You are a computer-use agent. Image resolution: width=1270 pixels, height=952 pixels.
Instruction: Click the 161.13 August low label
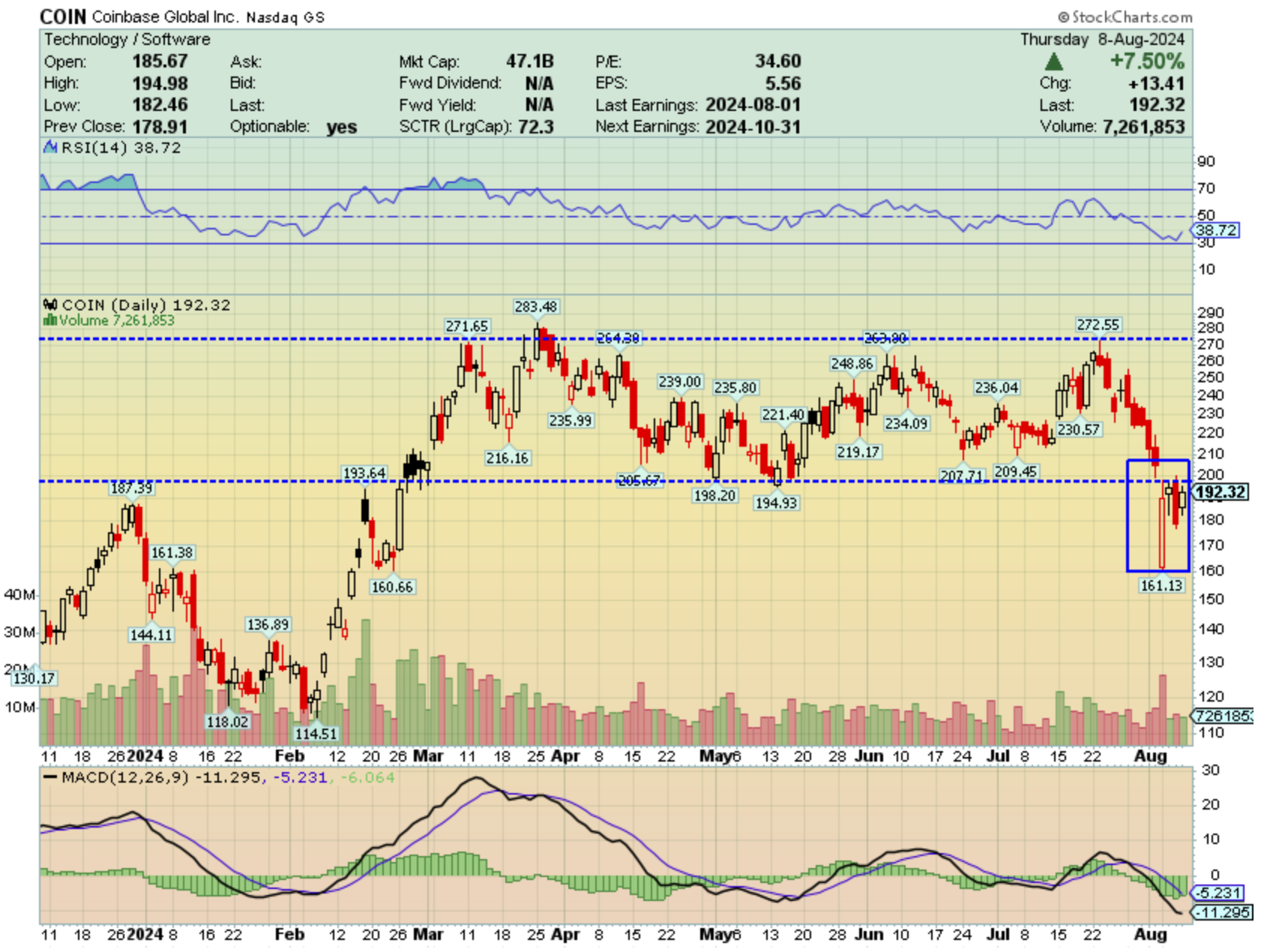[x=1161, y=585]
